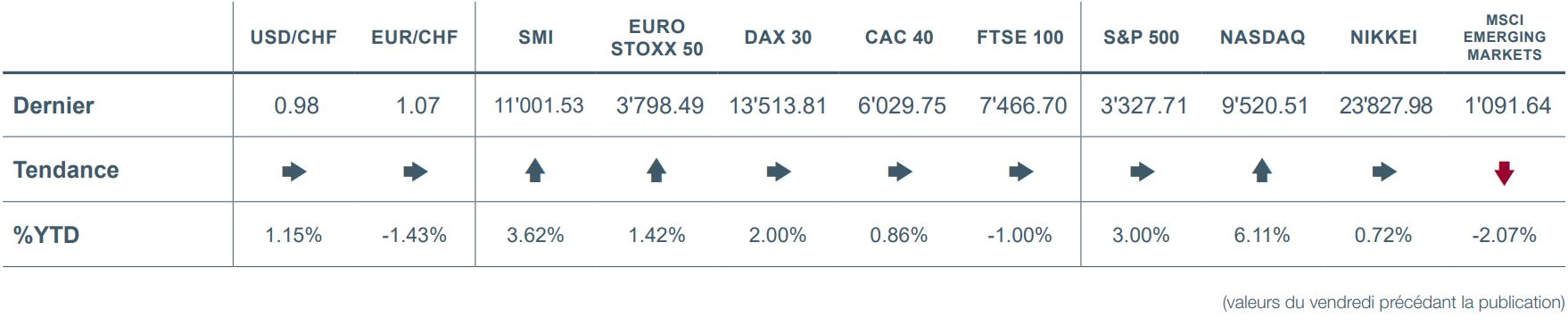Click the NASDAQ YTD value 6.11%

pos(1261,235)
